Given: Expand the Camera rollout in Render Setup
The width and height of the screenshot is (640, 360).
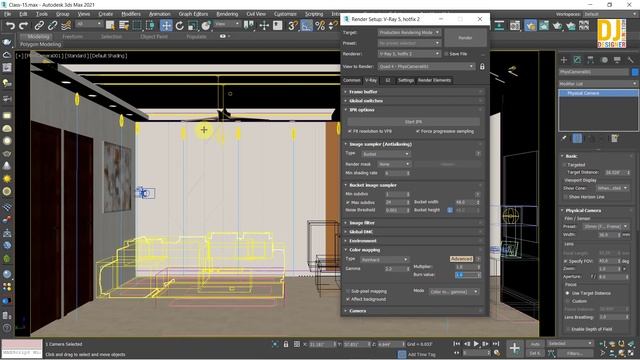Looking at the screenshot, I should pyautogui.click(x=414, y=311).
